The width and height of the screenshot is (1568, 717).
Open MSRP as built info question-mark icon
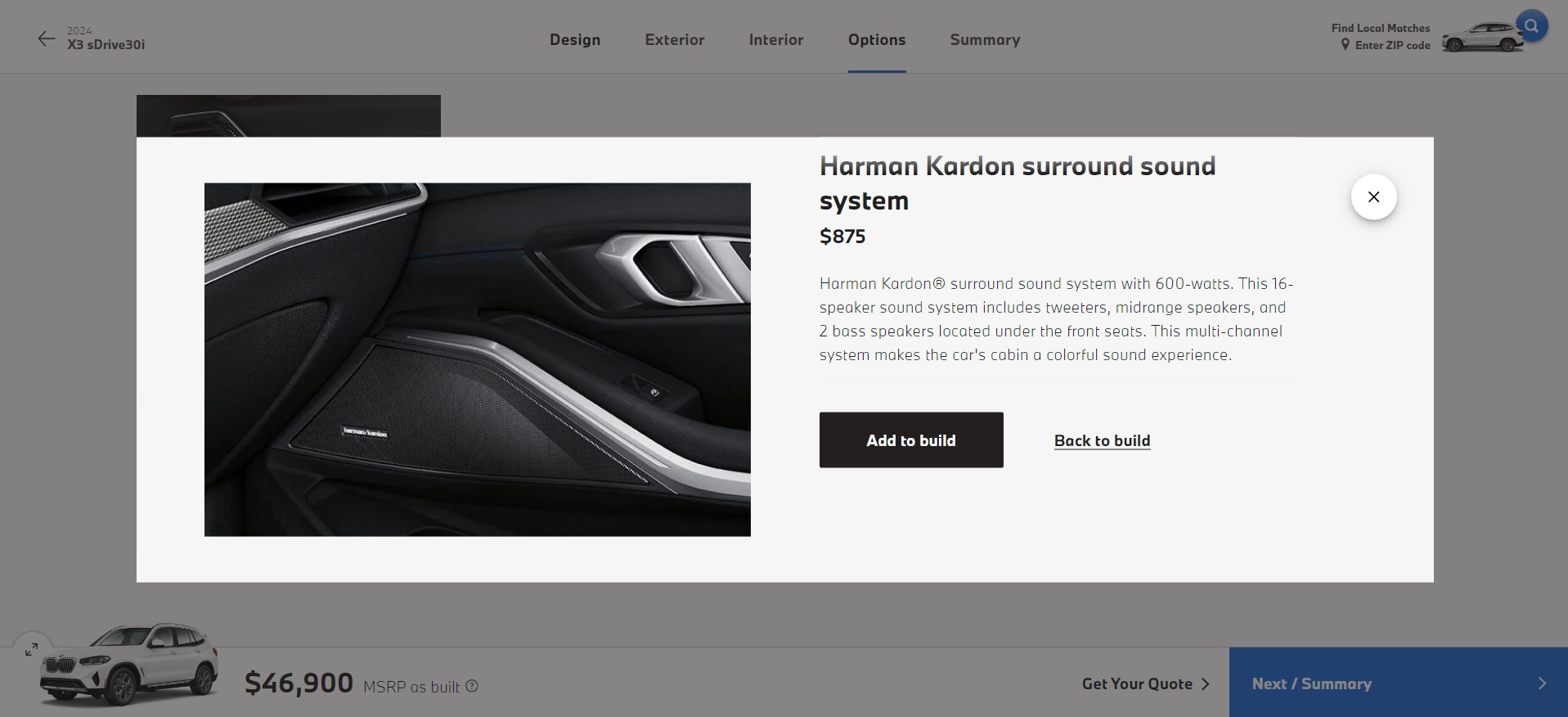(472, 686)
